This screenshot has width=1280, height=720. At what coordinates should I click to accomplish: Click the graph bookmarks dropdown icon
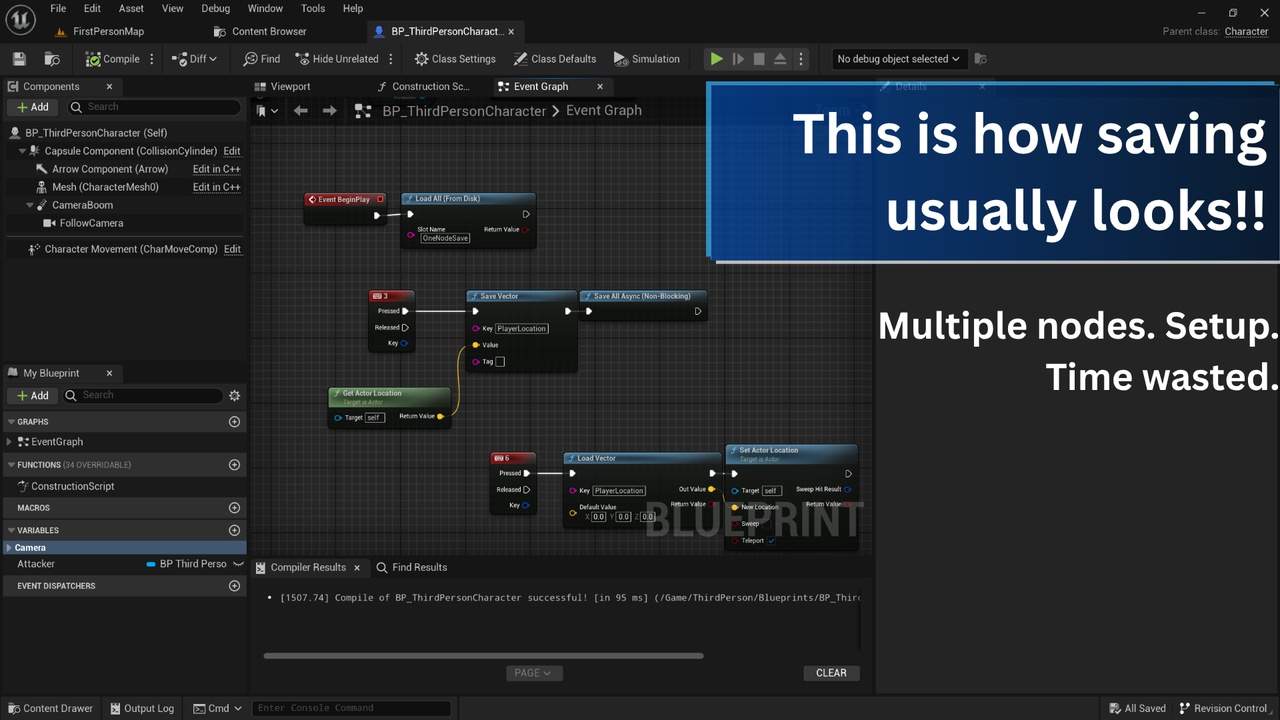coord(265,111)
